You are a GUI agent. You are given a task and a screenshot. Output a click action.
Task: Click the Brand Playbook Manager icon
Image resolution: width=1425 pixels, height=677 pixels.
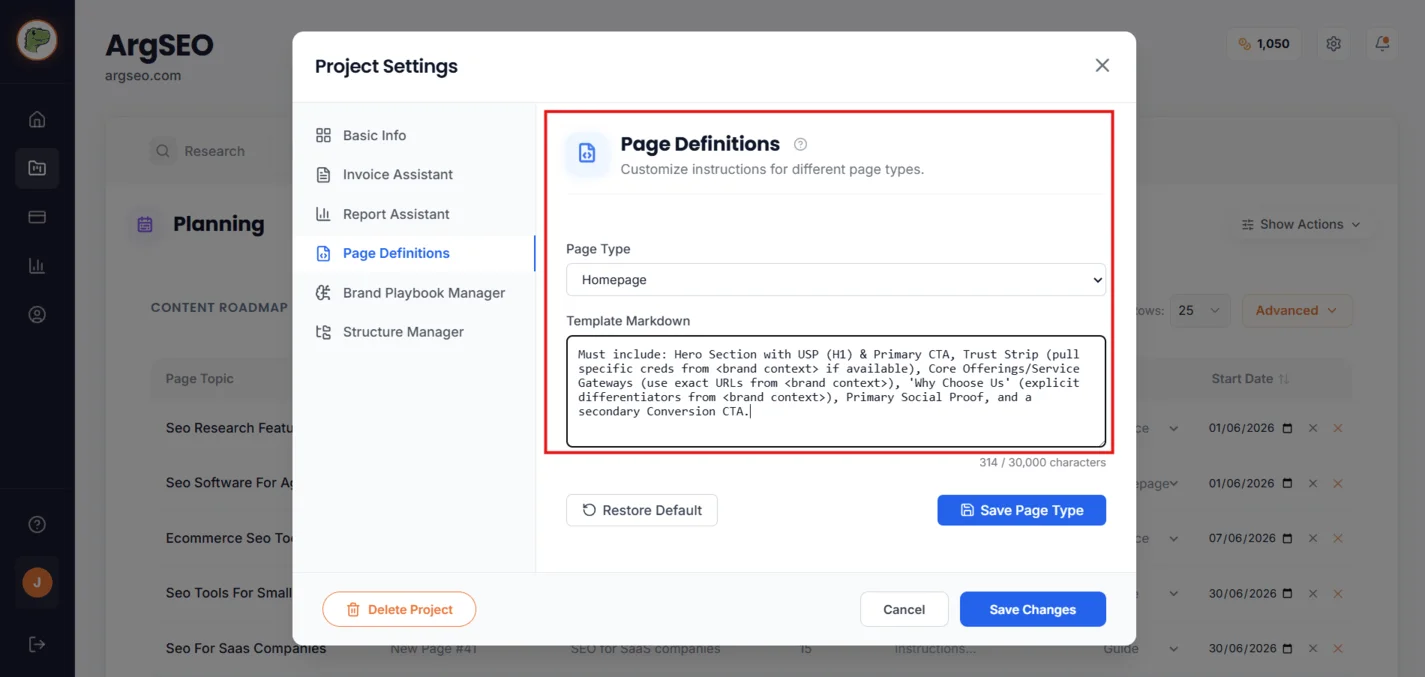pyautogui.click(x=323, y=293)
